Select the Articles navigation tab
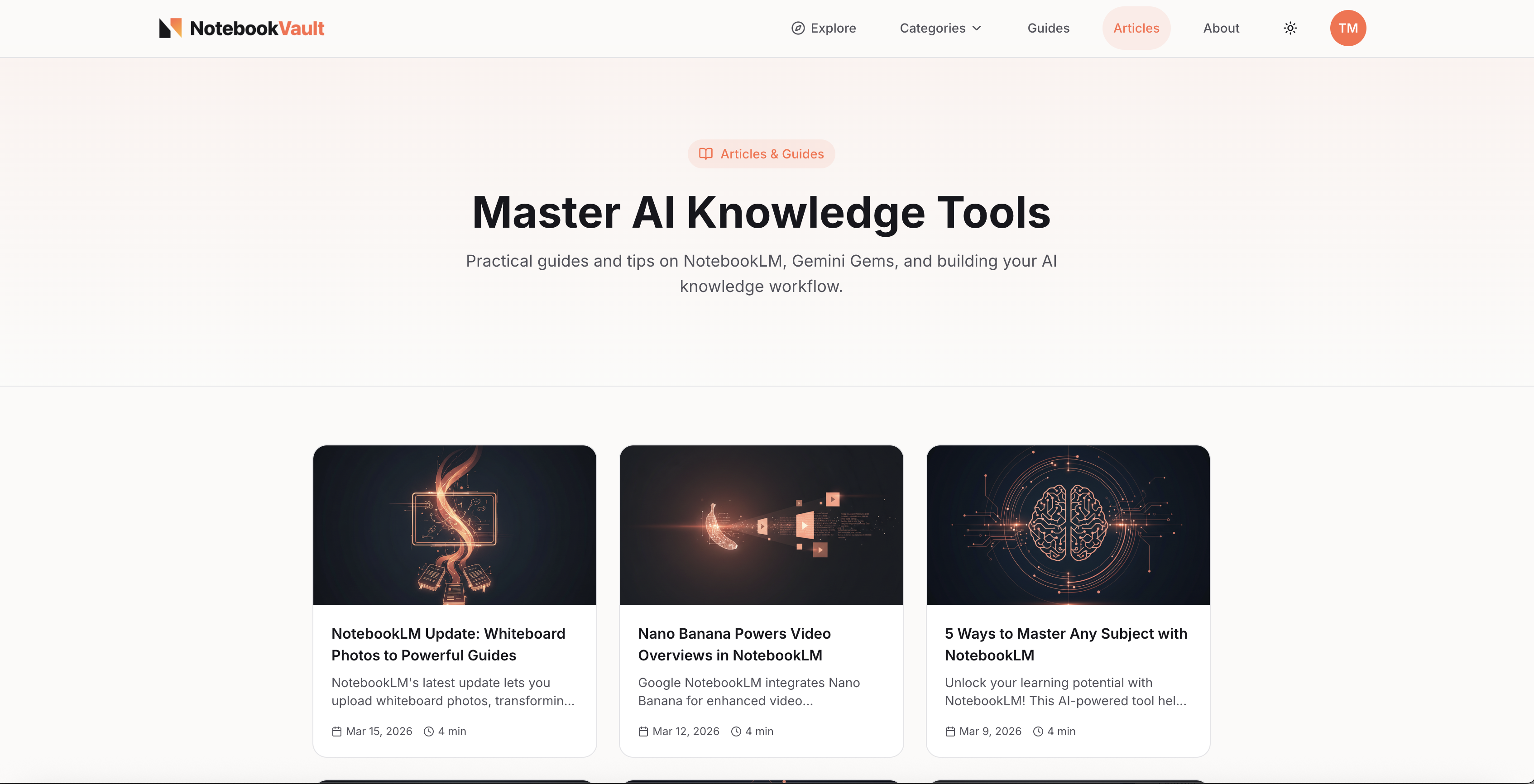This screenshot has height=784, width=1534. pyautogui.click(x=1136, y=28)
